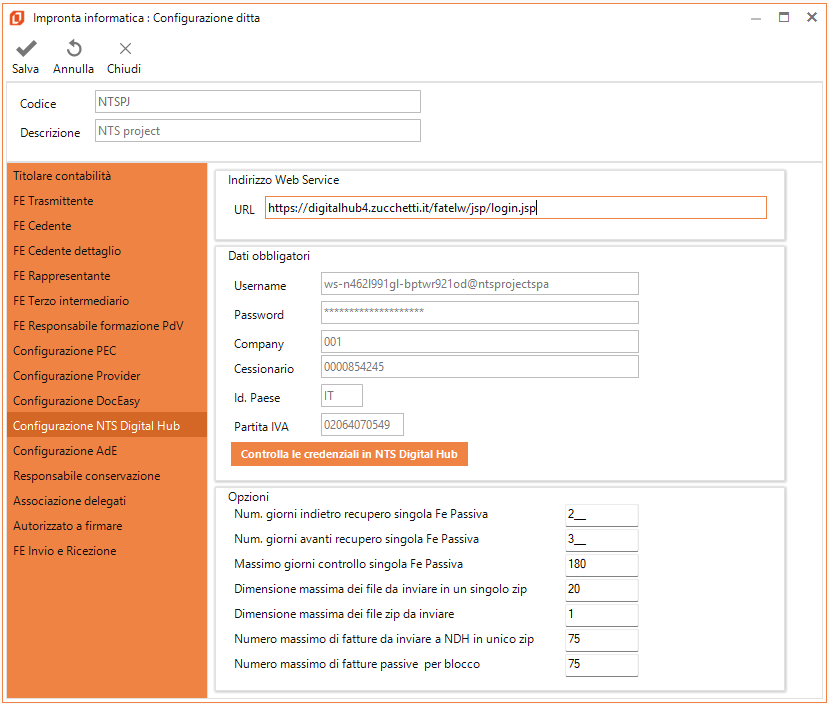This screenshot has height=704, width=829.
Task: Click the Chiudi X toolbar icon
Action: [x=125, y=49]
